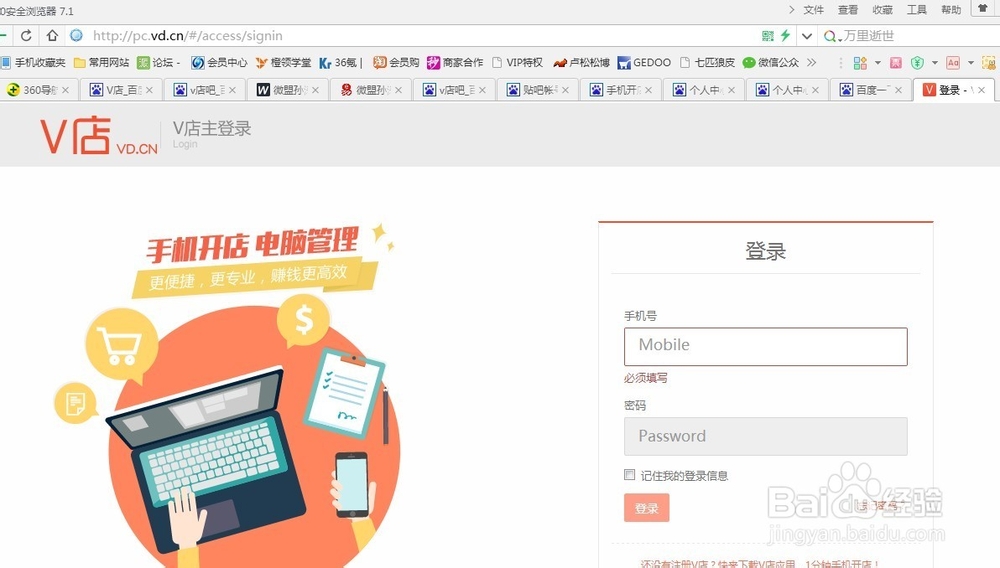The image size is (1000, 568).
Task: Close the 贴吧帐 tab
Action: (x=565, y=90)
